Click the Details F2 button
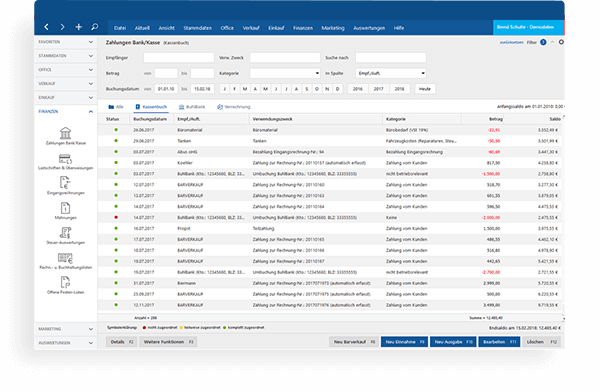This screenshot has height=392, width=600. tap(121, 342)
